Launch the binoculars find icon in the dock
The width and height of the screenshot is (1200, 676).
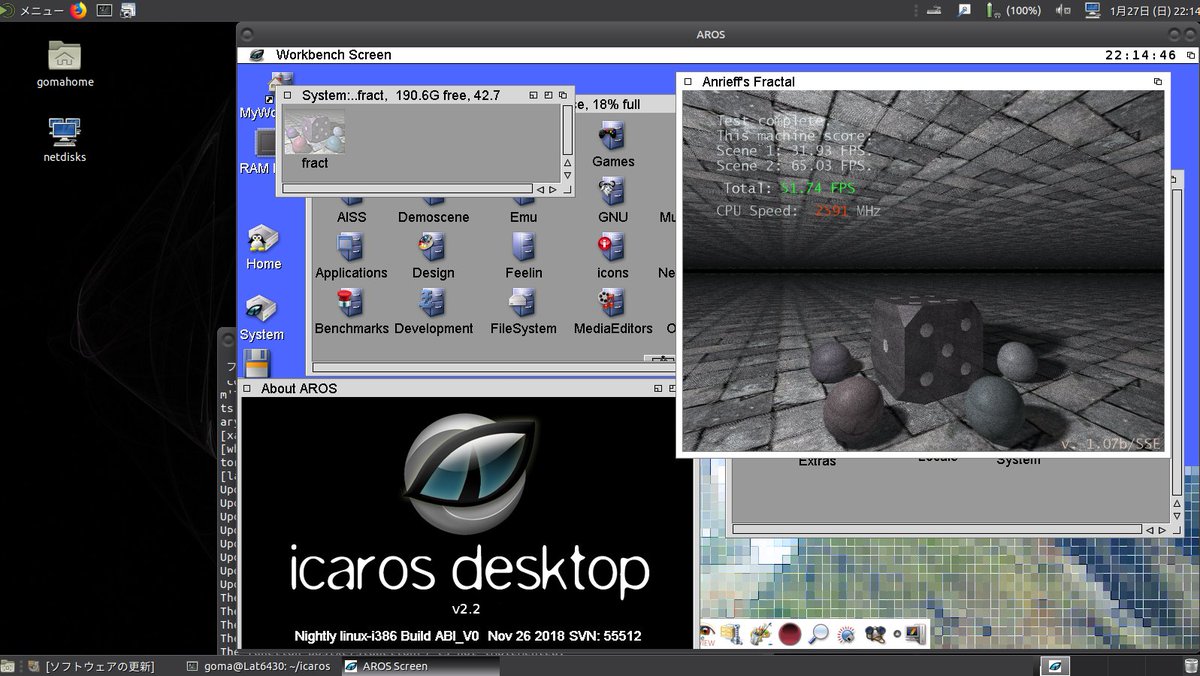click(x=875, y=633)
